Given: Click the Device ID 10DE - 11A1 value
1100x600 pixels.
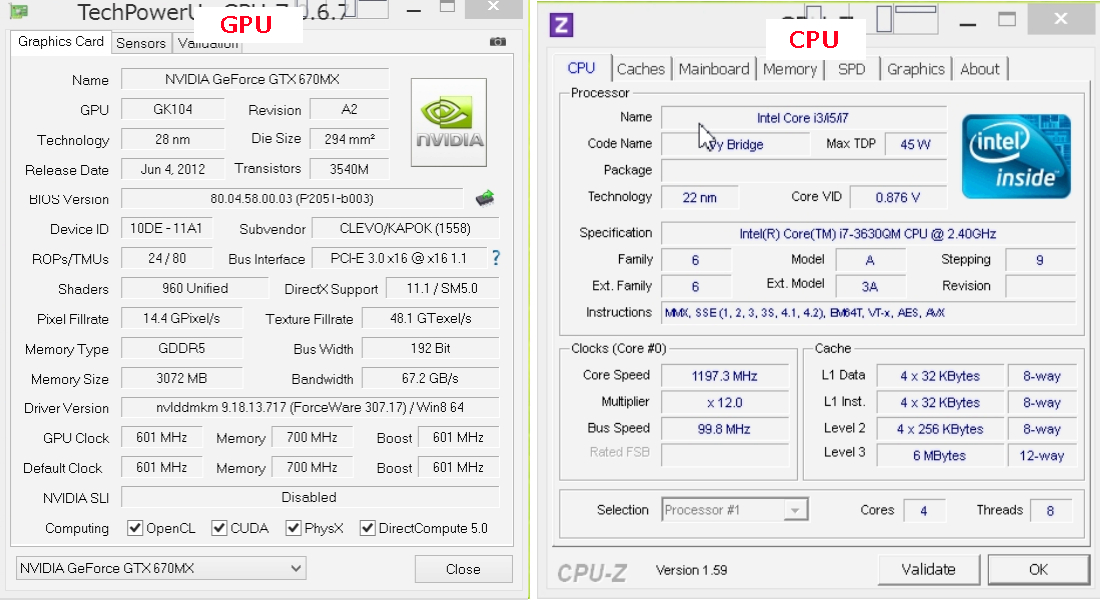Looking at the screenshot, I should click(x=166, y=228).
